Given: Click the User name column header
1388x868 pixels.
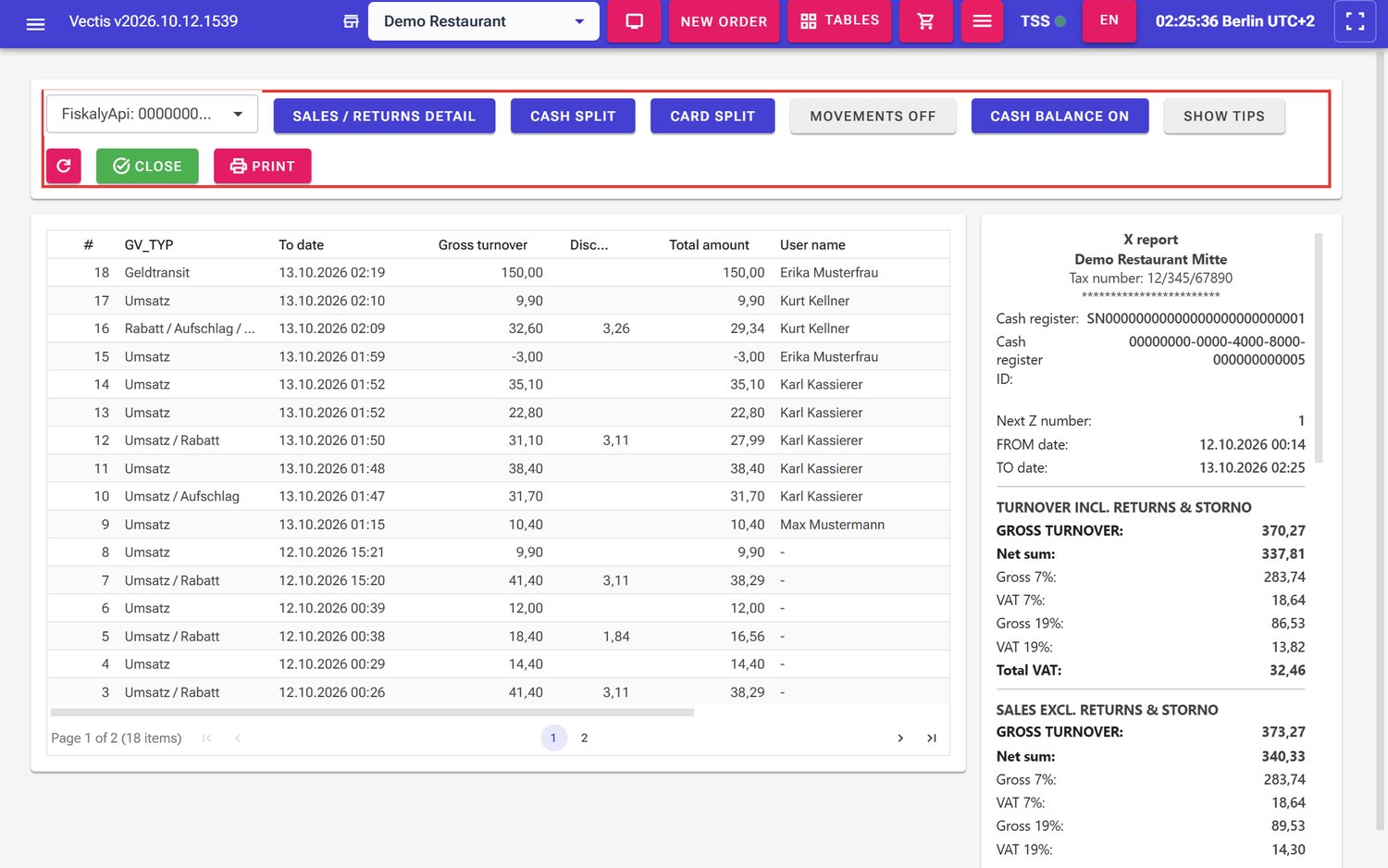Looking at the screenshot, I should tap(812, 244).
